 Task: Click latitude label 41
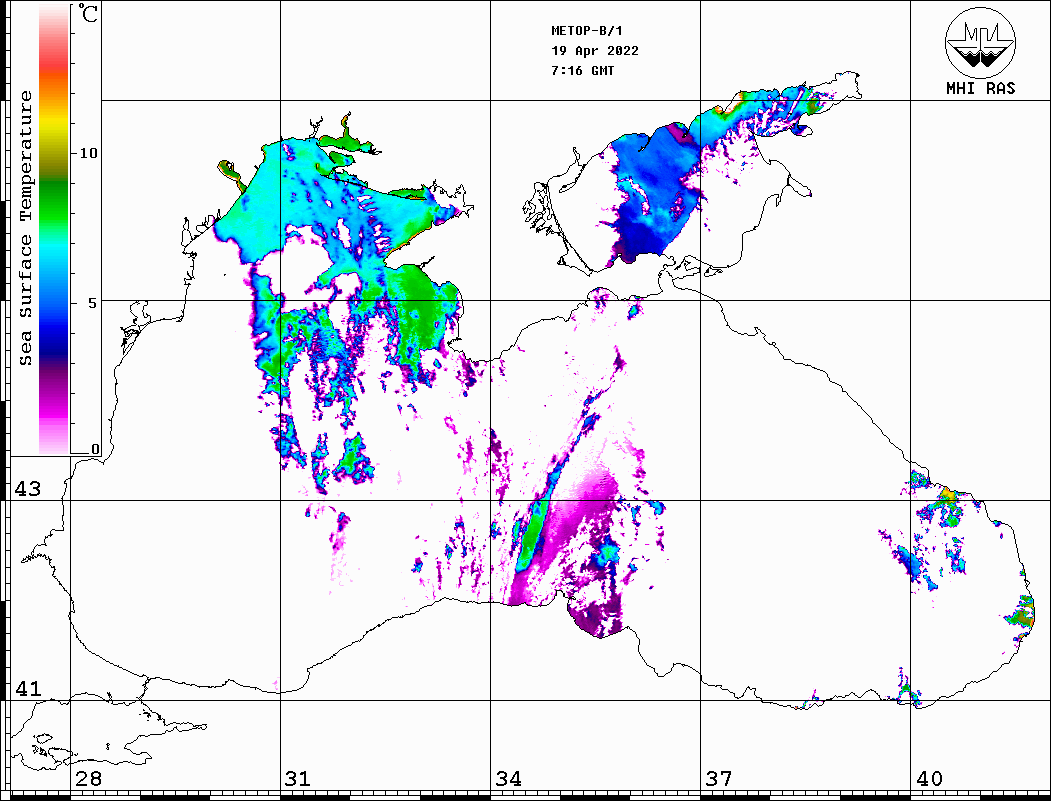pos(28,688)
